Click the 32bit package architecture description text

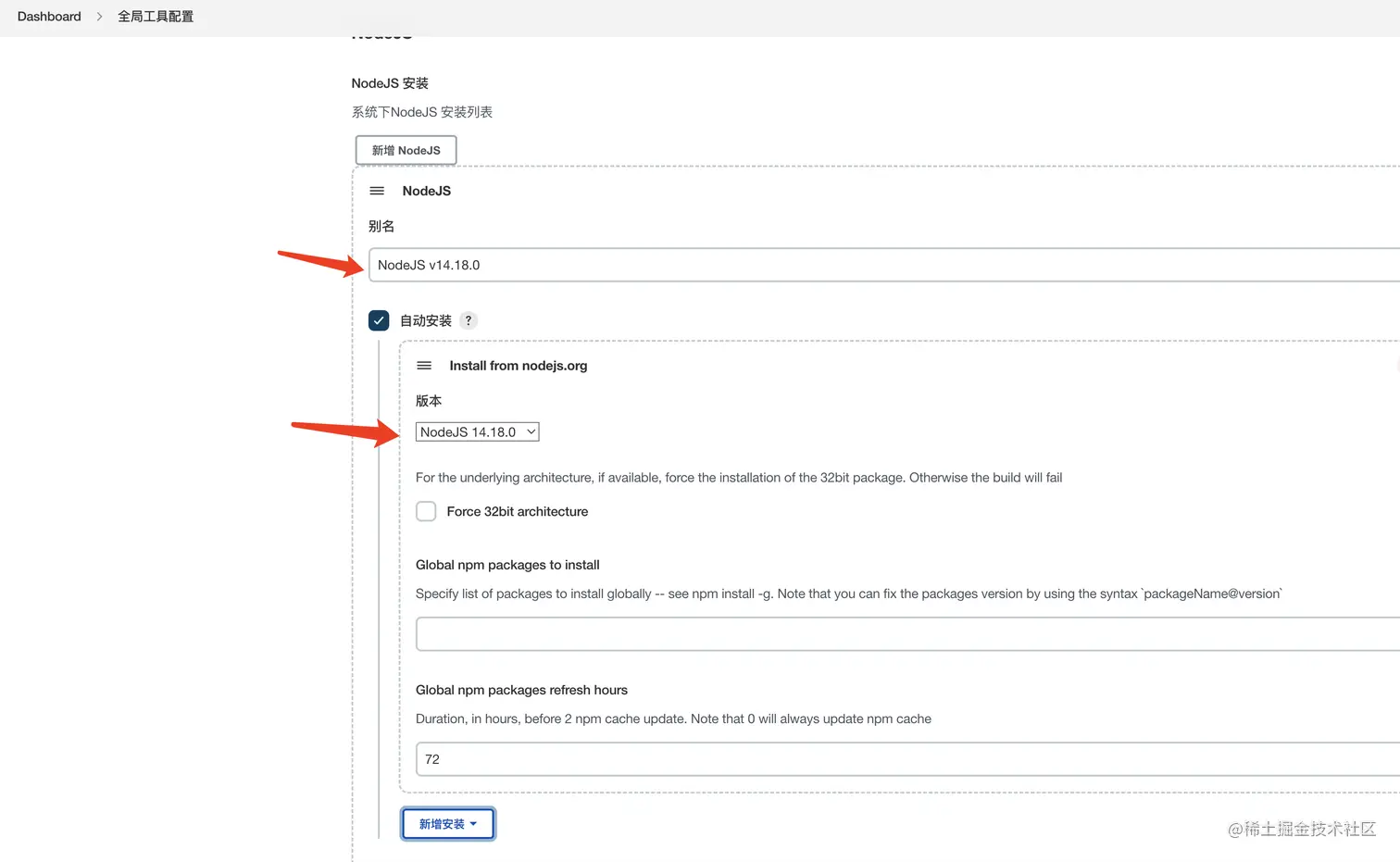coord(739,478)
